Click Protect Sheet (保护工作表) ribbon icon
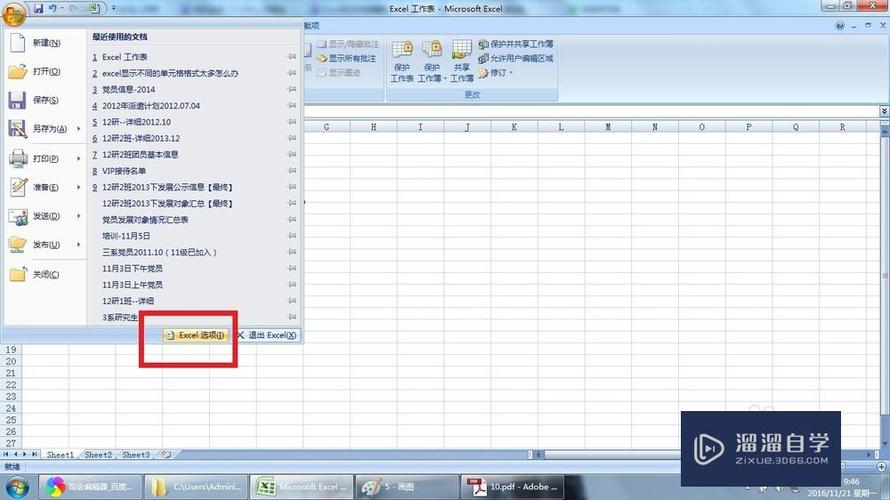 pos(402,61)
